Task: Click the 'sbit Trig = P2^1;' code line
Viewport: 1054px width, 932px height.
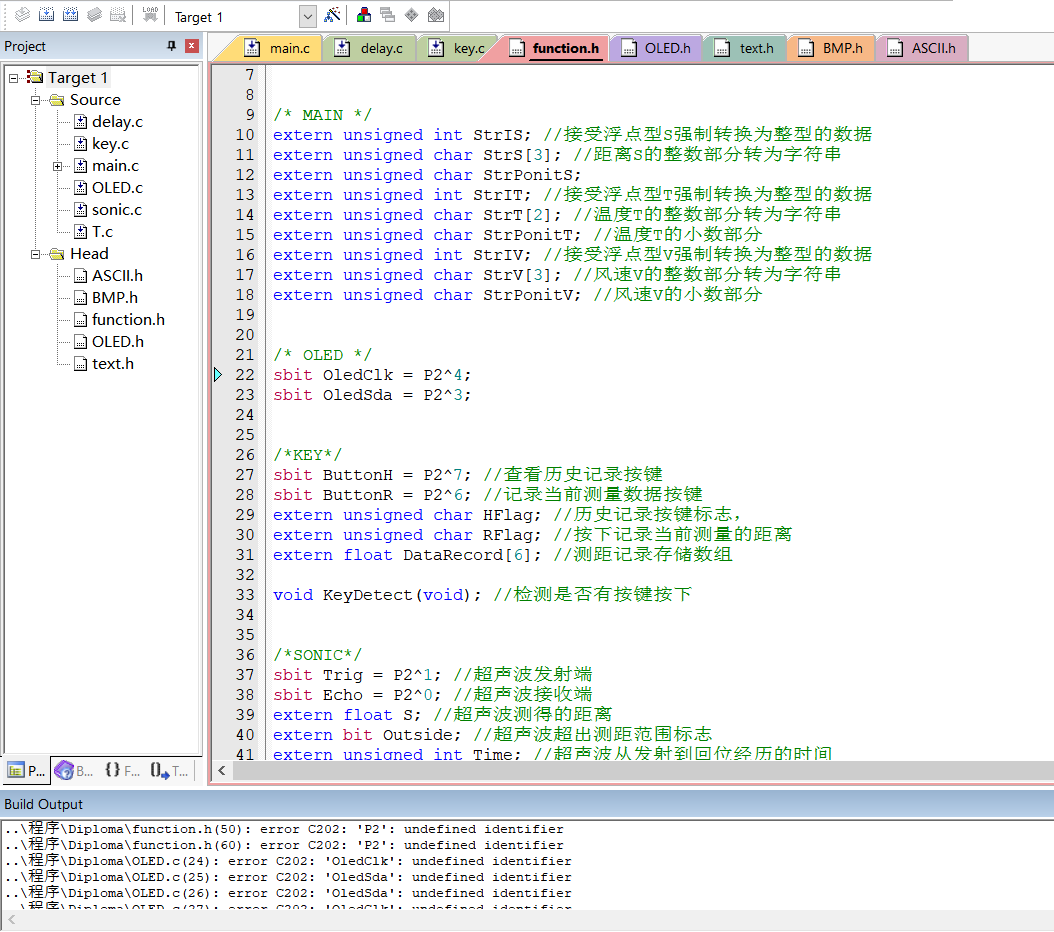Action: pos(357,675)
